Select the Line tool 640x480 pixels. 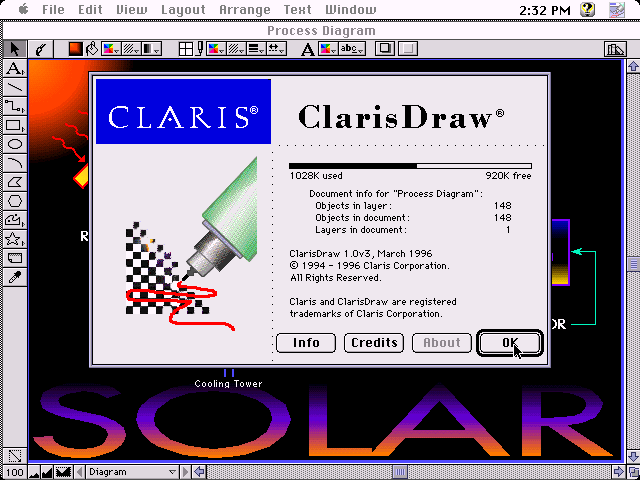(14, 87)
